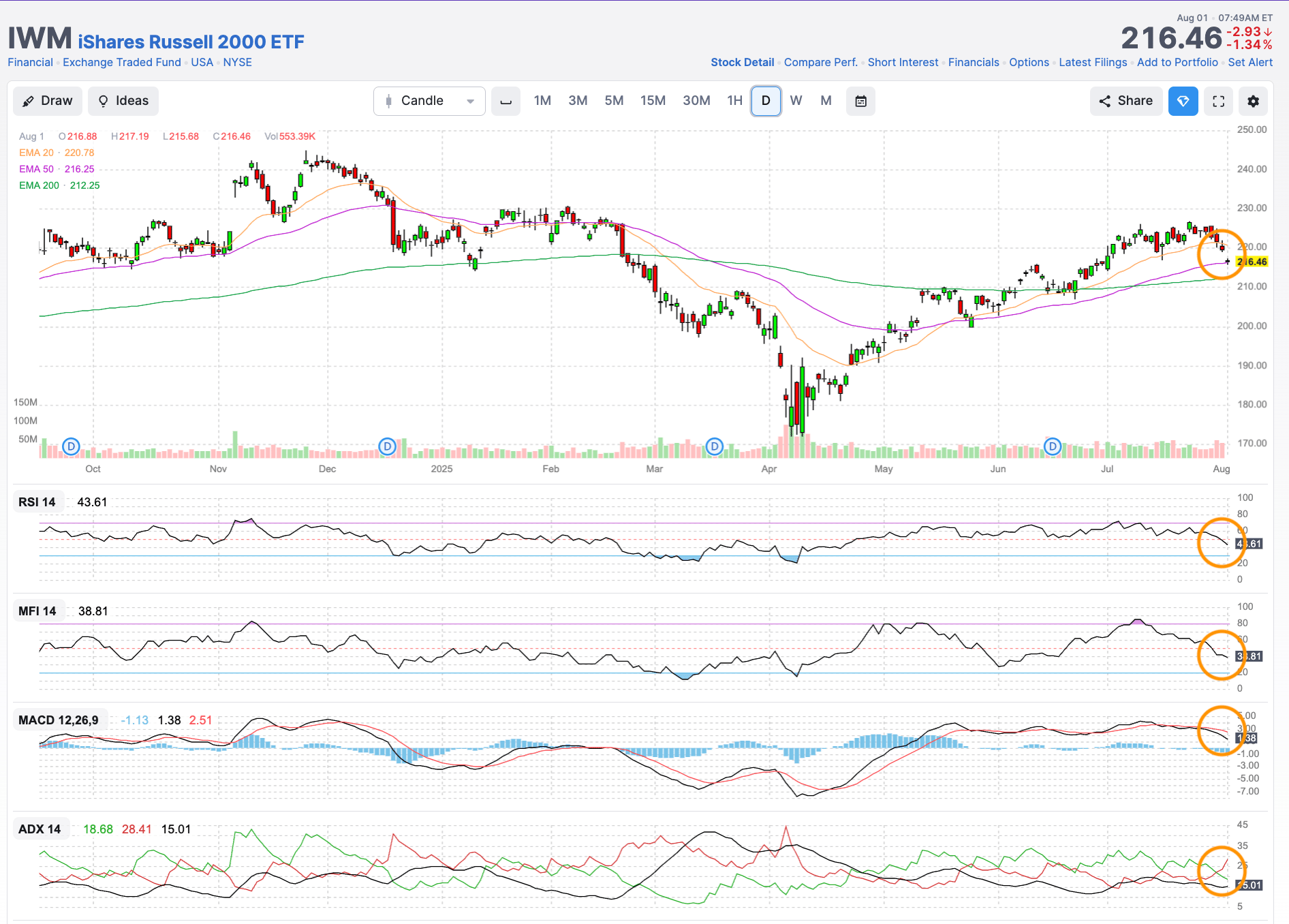1289x924 pixels.
Task: Click the Share button
Action: point(1126,101)
